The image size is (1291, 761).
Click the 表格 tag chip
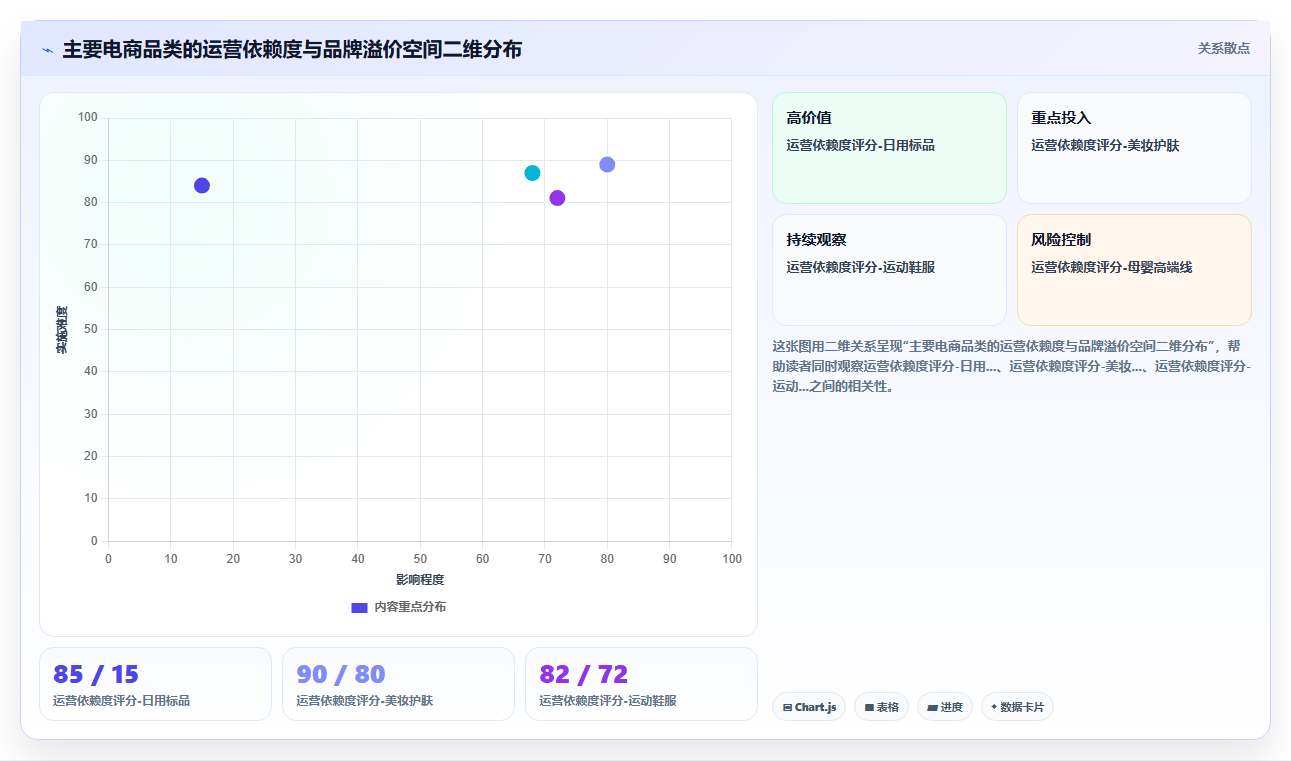[x=882, y=707]
